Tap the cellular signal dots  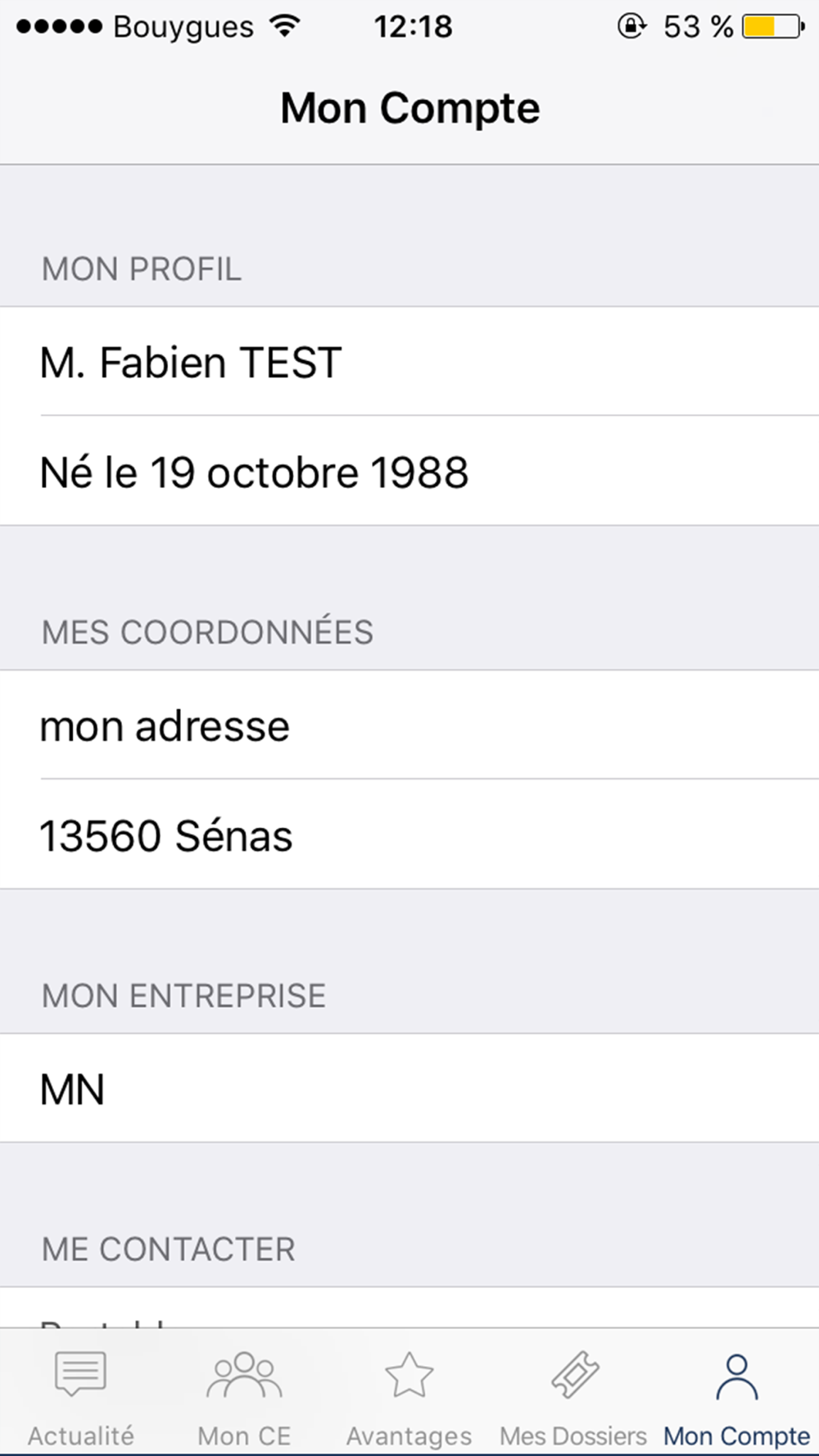59,27
